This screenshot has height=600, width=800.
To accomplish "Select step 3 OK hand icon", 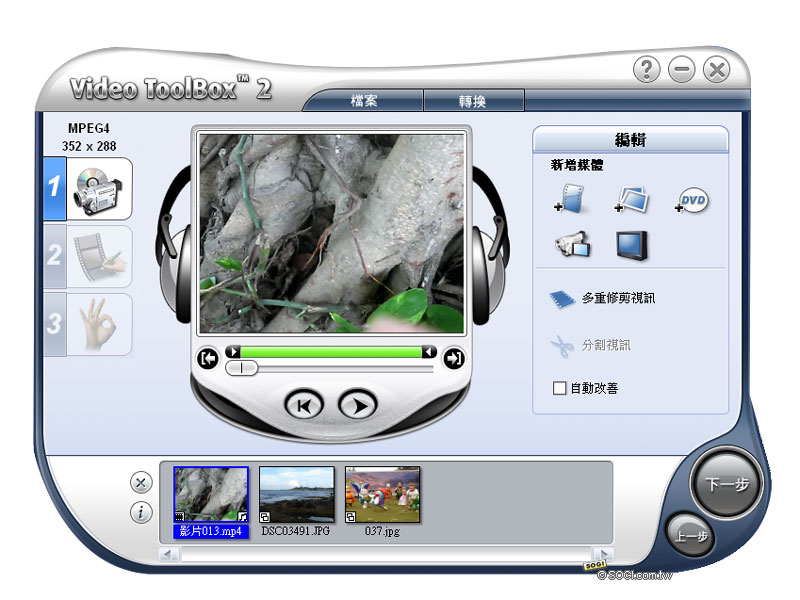I will click(x=99, y=324).
